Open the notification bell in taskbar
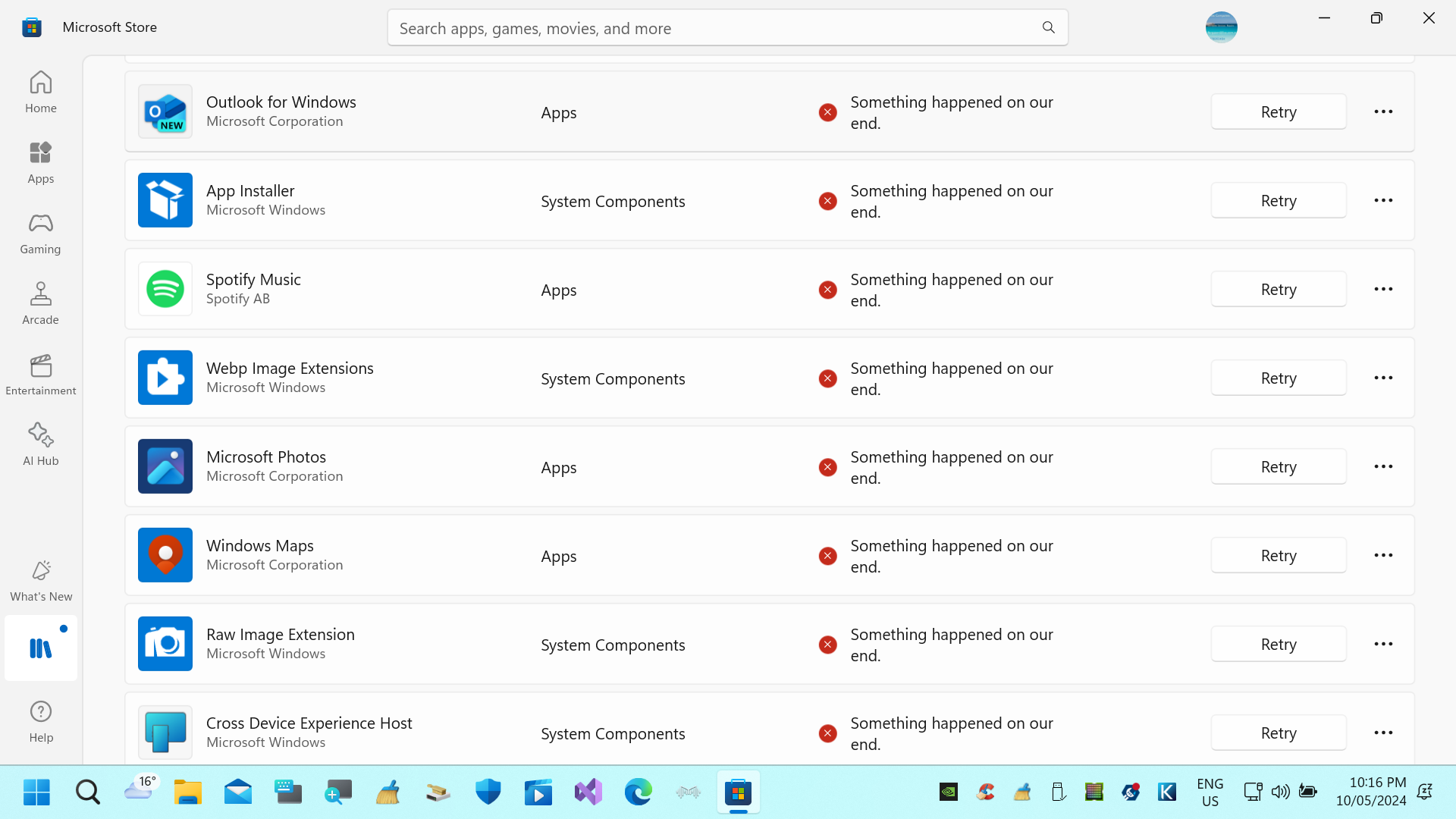The width and height of the screenshot is (1456, 819). 1425,792
